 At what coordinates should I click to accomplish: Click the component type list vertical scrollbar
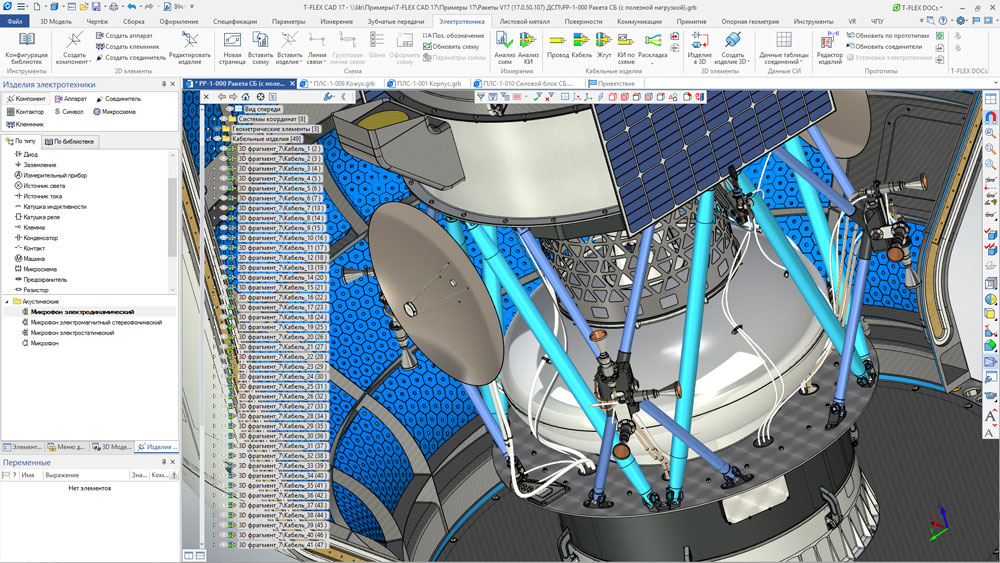(172, 217)
